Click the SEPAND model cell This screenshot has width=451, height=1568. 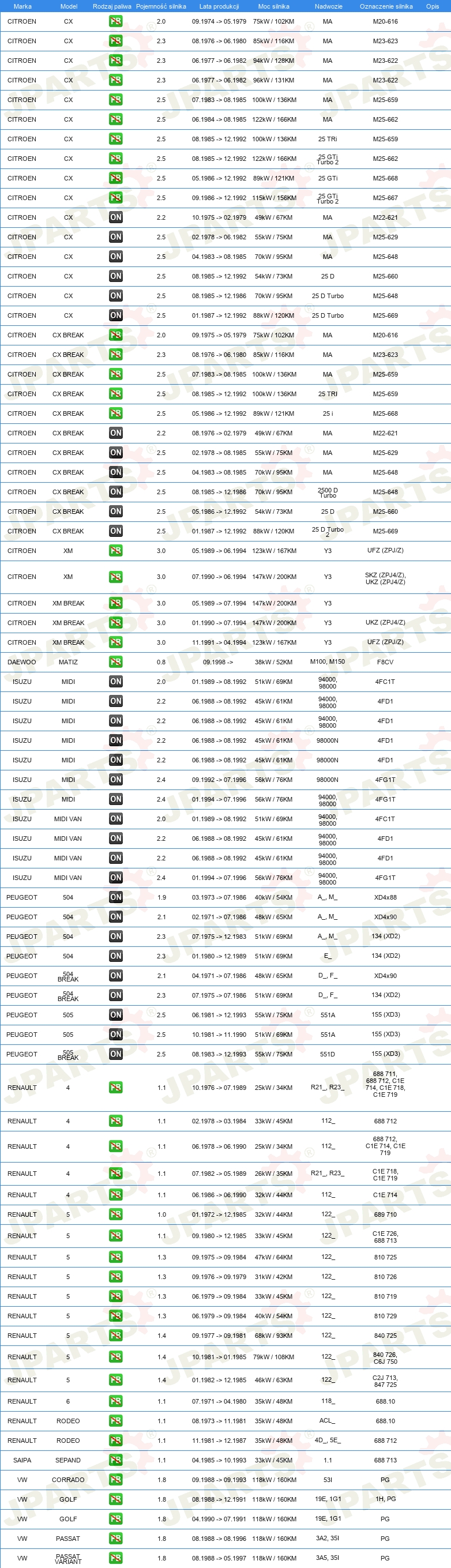(x=68, y=1460)
